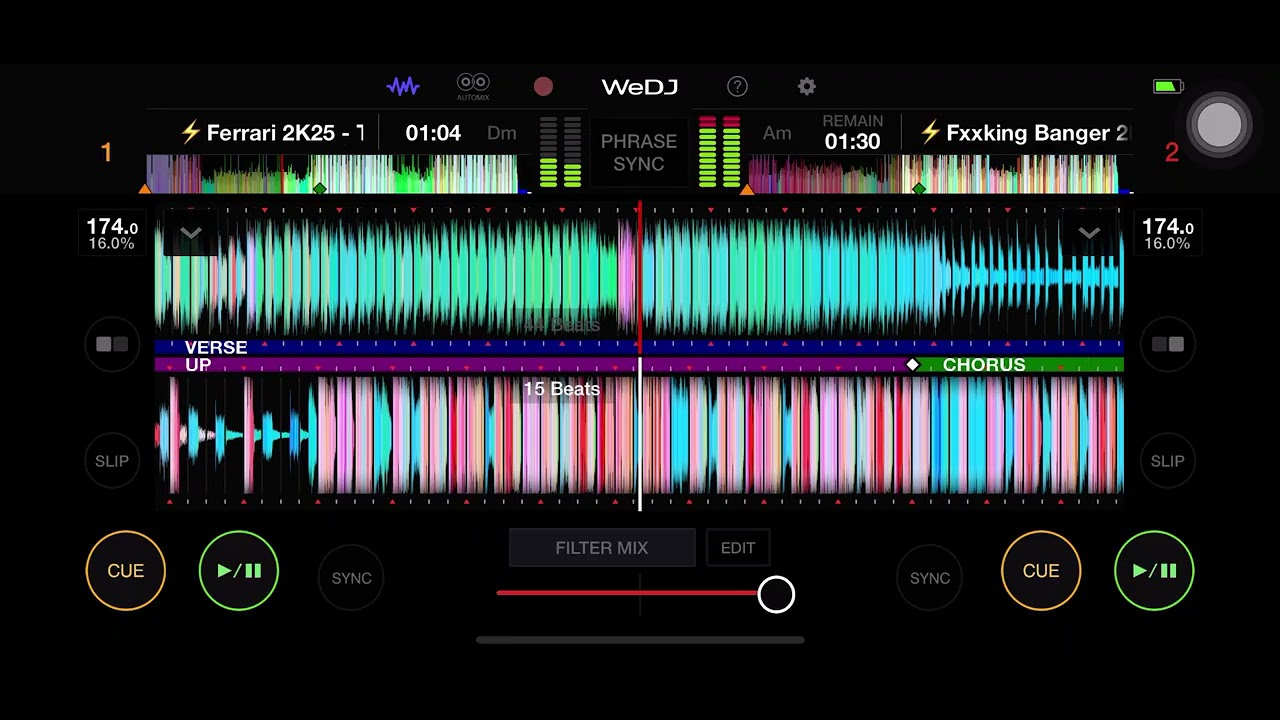The height and width of the screenshot is (720, 1280).
Task: Expand deck 1 options chevron
Action: [190, 233]
